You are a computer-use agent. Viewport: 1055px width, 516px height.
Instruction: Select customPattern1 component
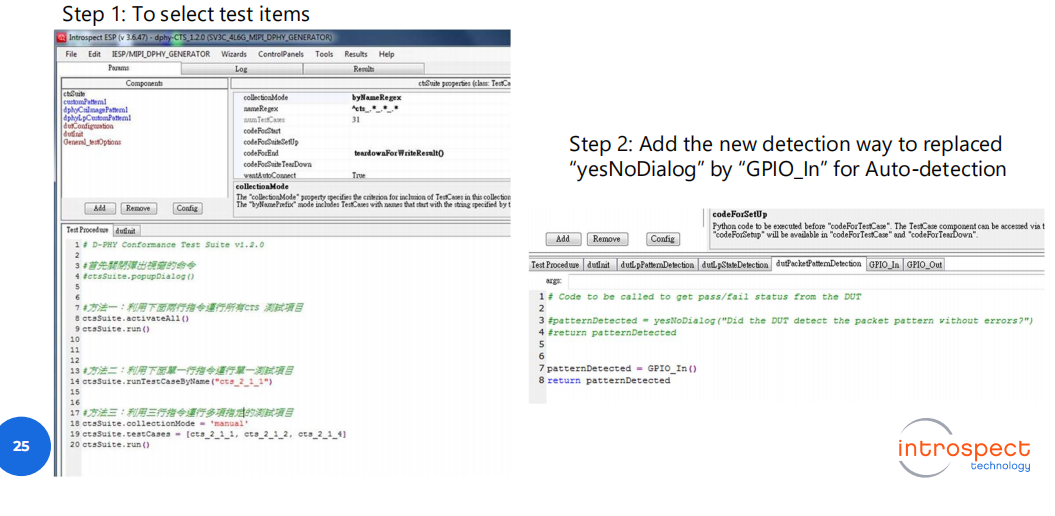pos(85,101)
